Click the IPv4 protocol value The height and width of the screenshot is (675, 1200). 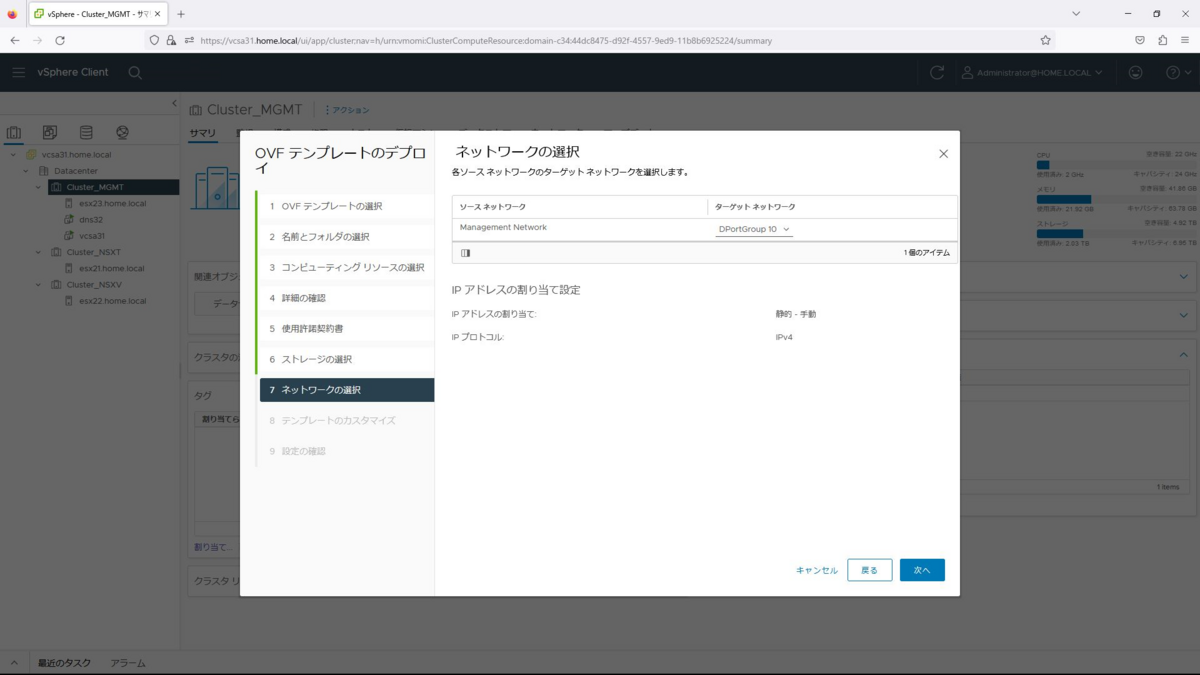pyautogui.click(x=784, y=338)
